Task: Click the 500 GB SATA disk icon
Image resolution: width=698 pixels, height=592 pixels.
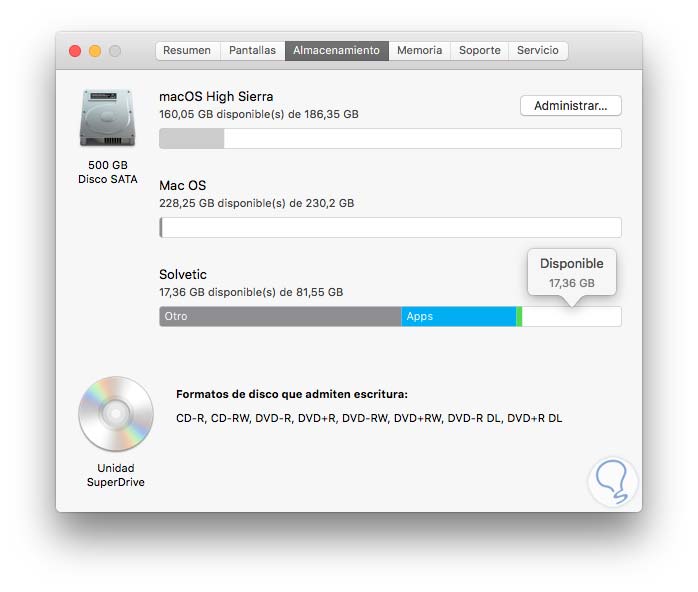Action: (107, 118)
